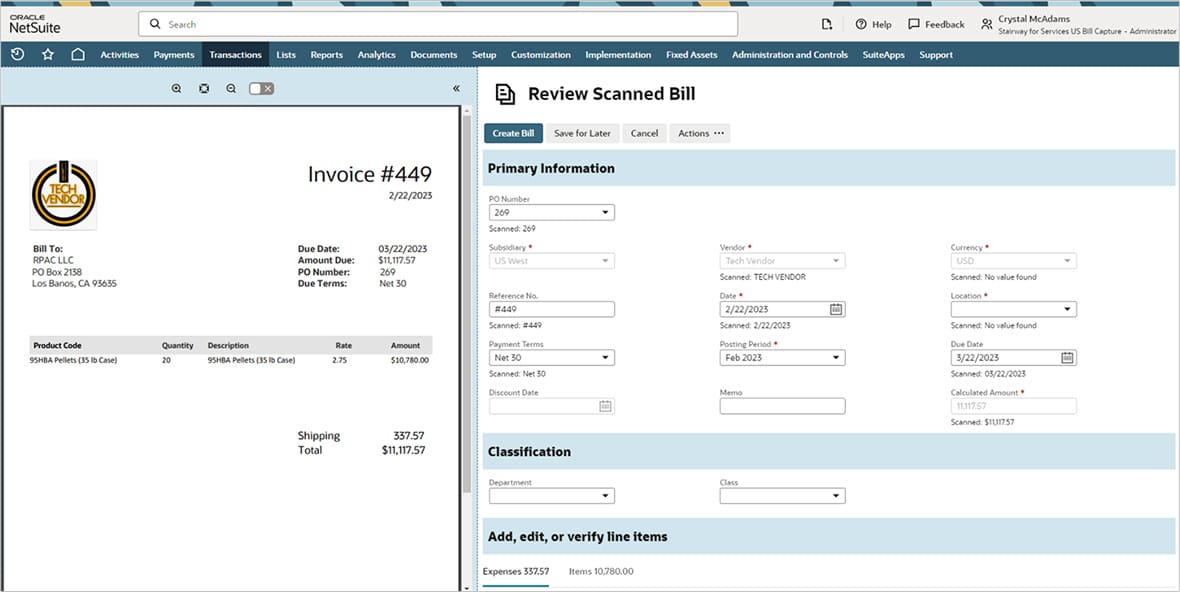
Task: Collapse the invoice preview panel
Action: click(456, 88)
